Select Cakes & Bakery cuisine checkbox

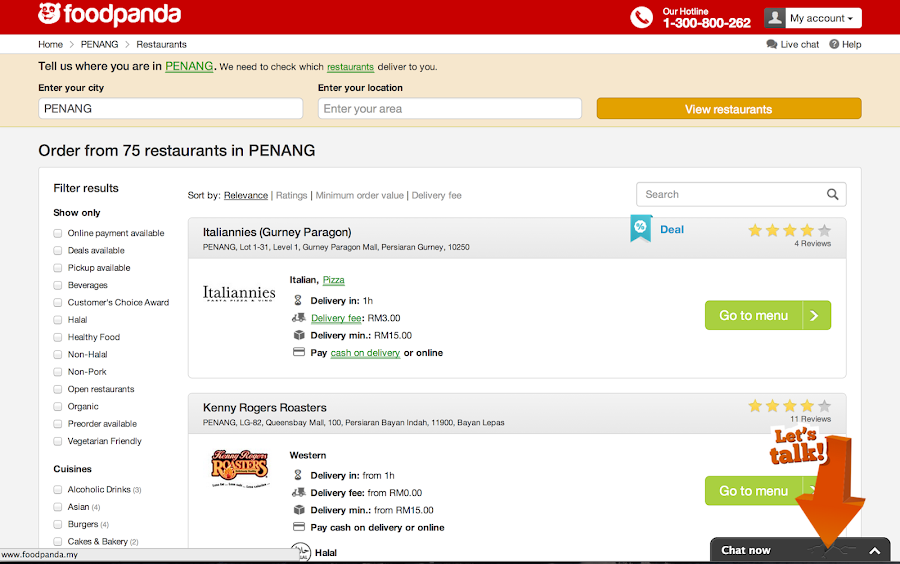click(57, 541)
